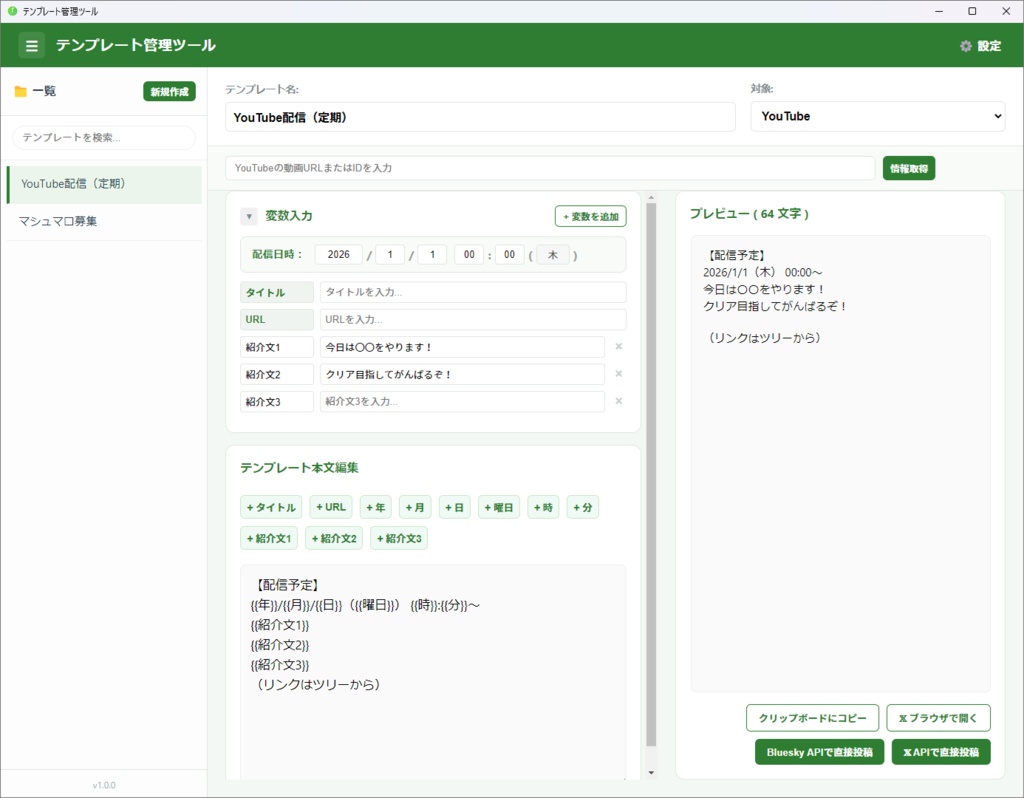Remove the 紹介文3 variable with X
The height and width of the screenshot is (798, 1024).
click(618, 401)
